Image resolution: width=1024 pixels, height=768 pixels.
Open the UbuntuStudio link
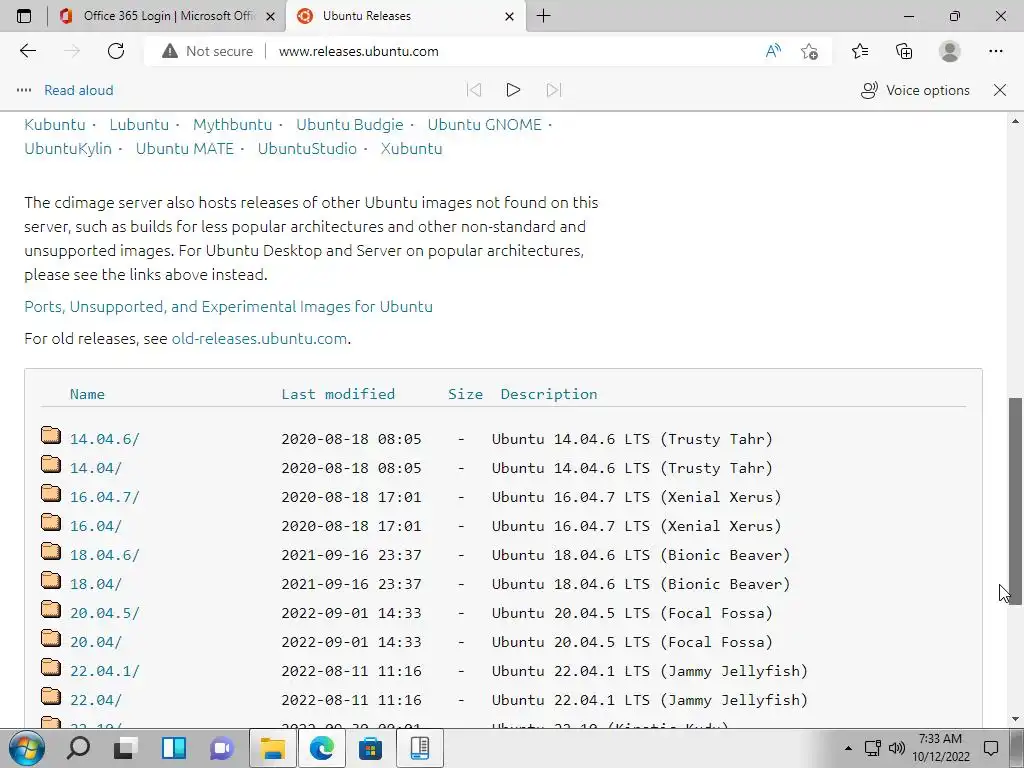(x=307, y=148)
